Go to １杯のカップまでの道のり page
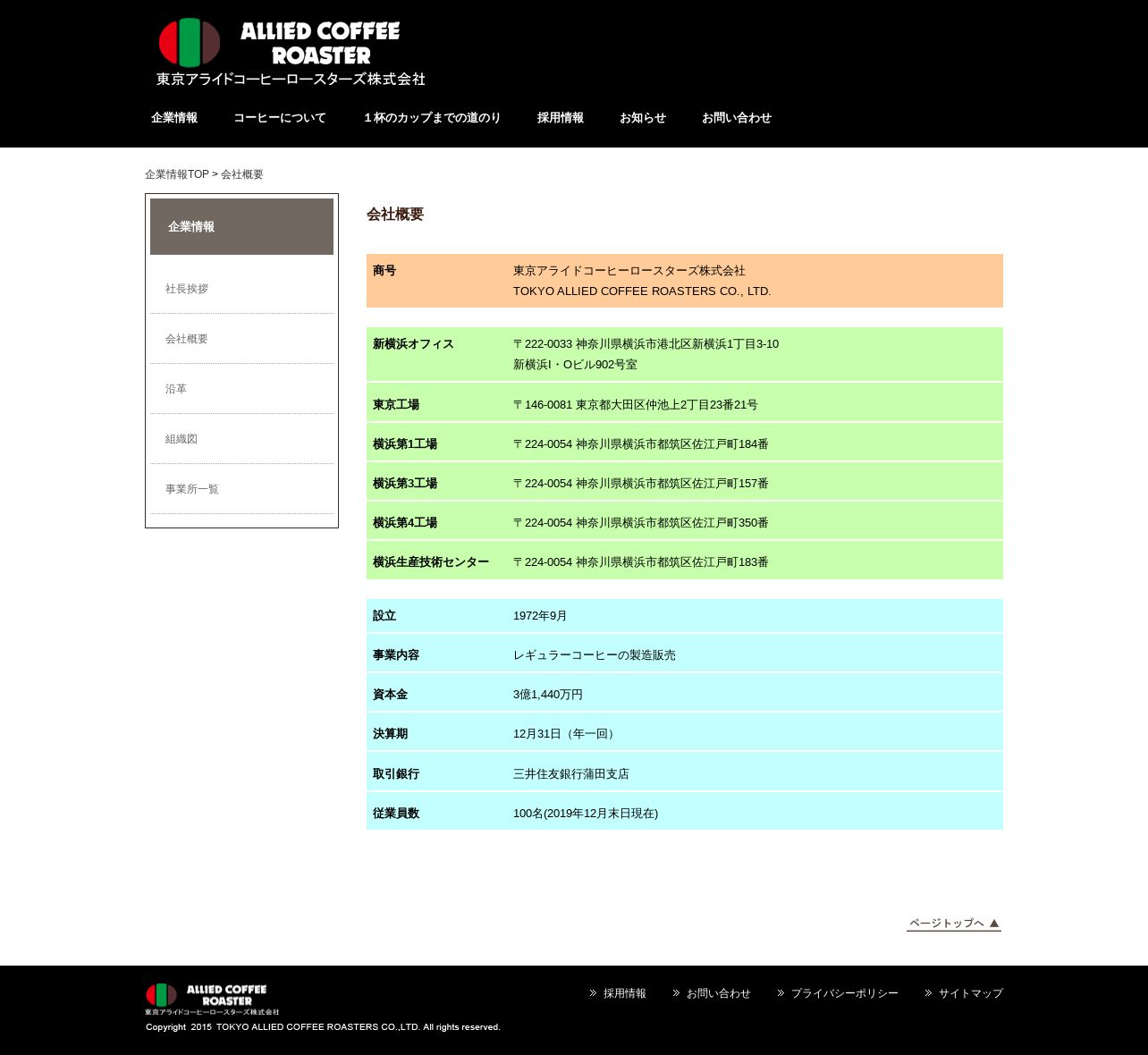This screenshot has height=1055, width=1148. coord(432,118)
